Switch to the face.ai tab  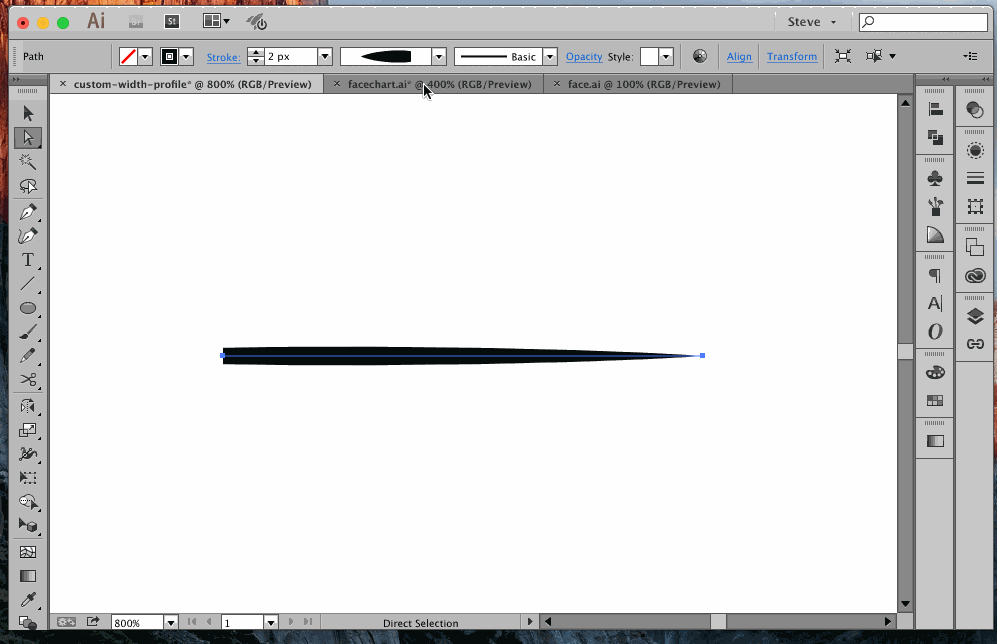[644, 84]
